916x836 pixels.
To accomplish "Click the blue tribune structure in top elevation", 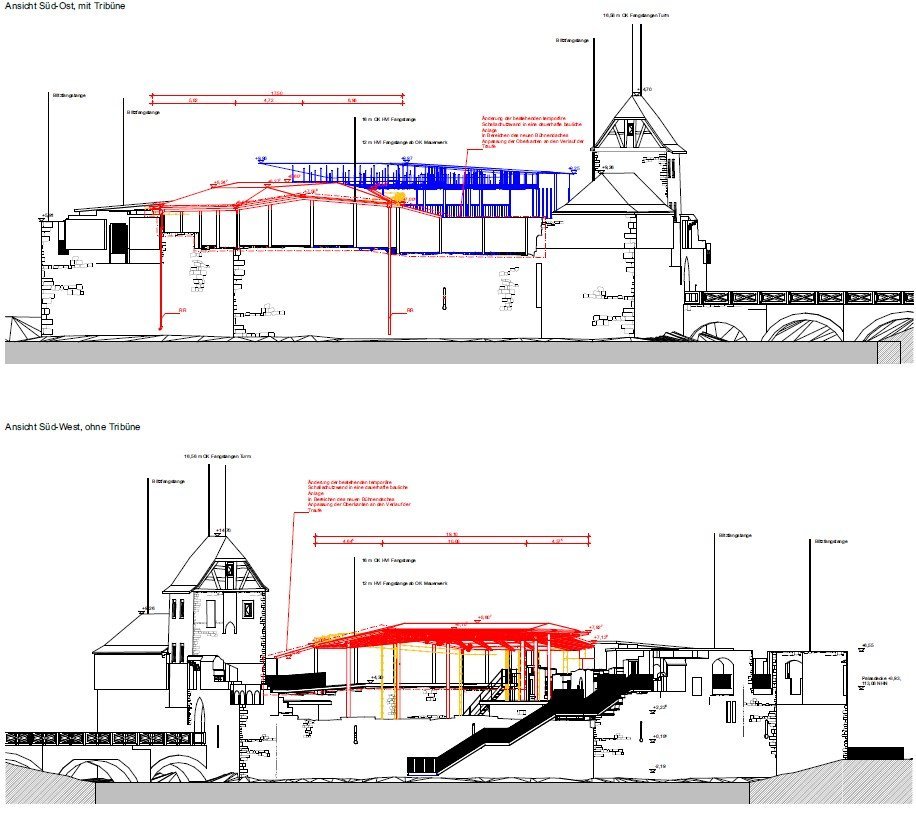I will [x=470, y=185].
